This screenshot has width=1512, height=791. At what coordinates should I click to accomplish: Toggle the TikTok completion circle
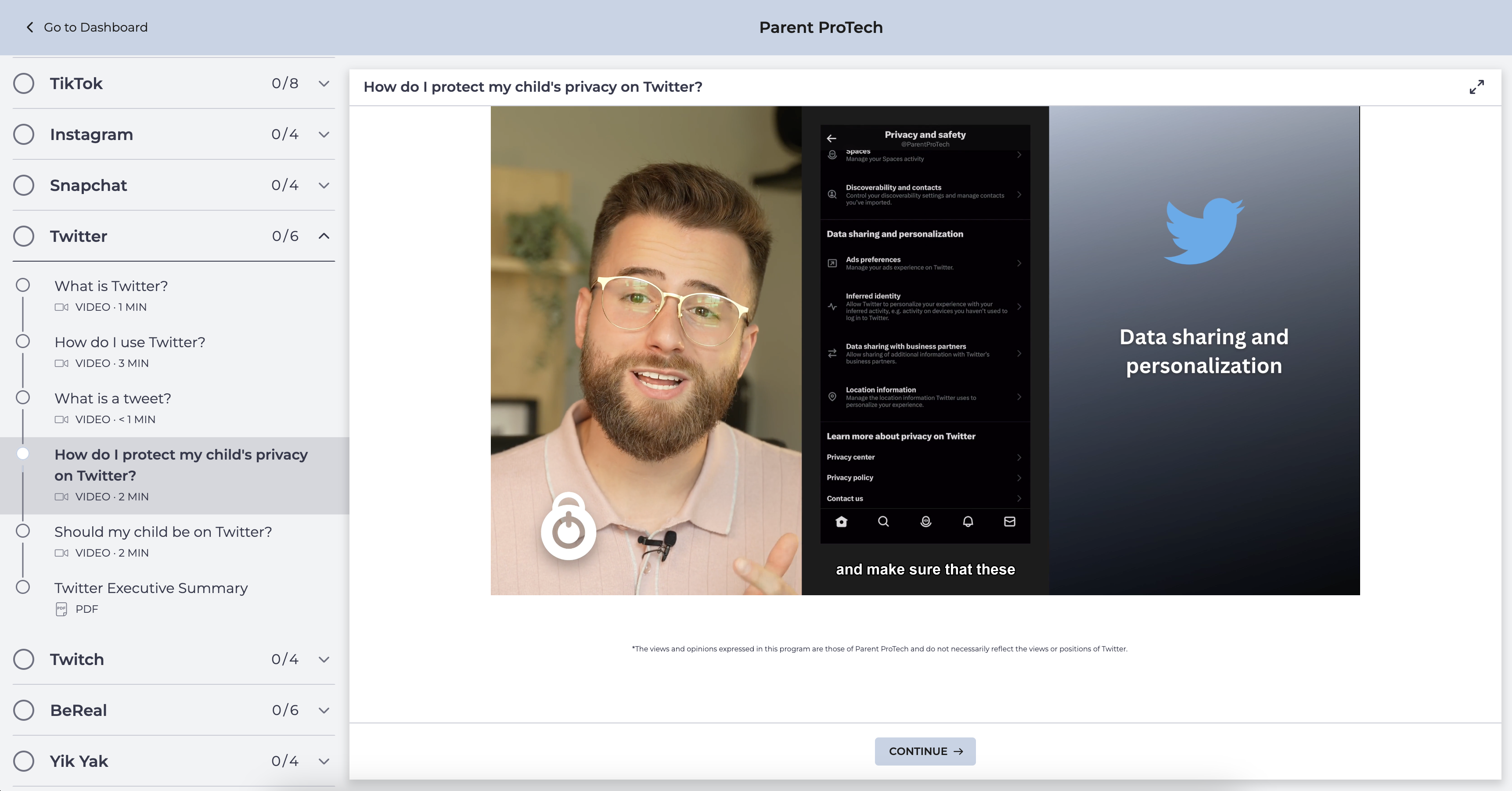23,83
